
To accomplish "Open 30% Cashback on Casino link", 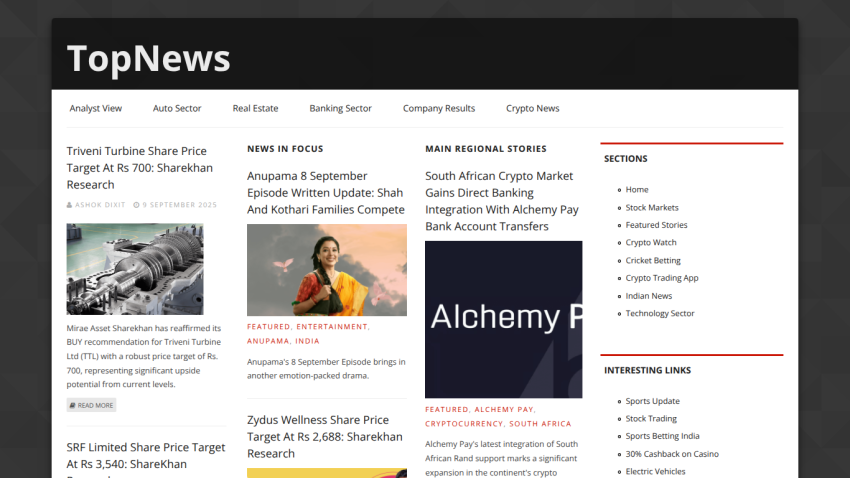I will [672, 454].
